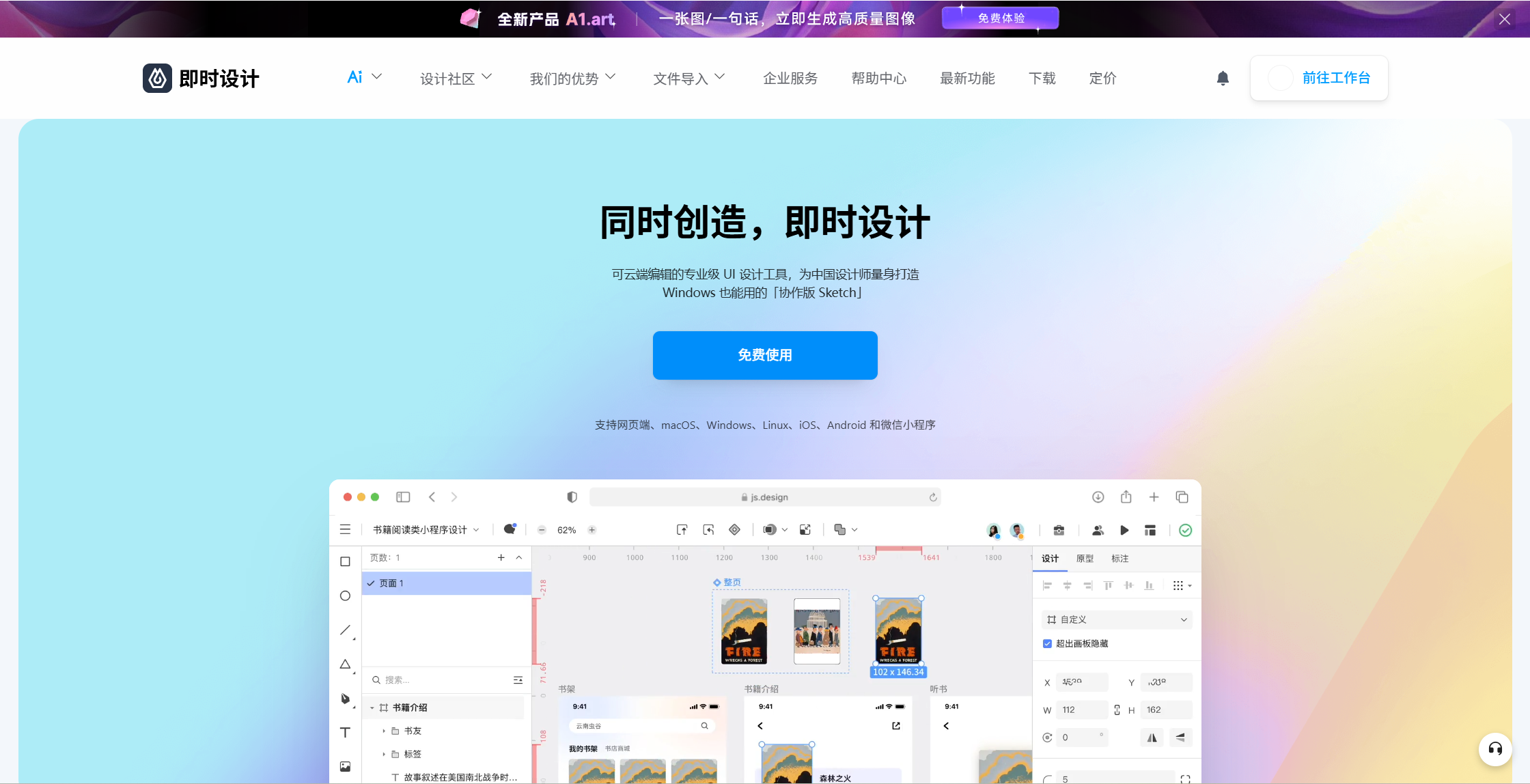Open the 帮助中心 page
This screenshot has height=784, width=1530.
coord(879,79)
